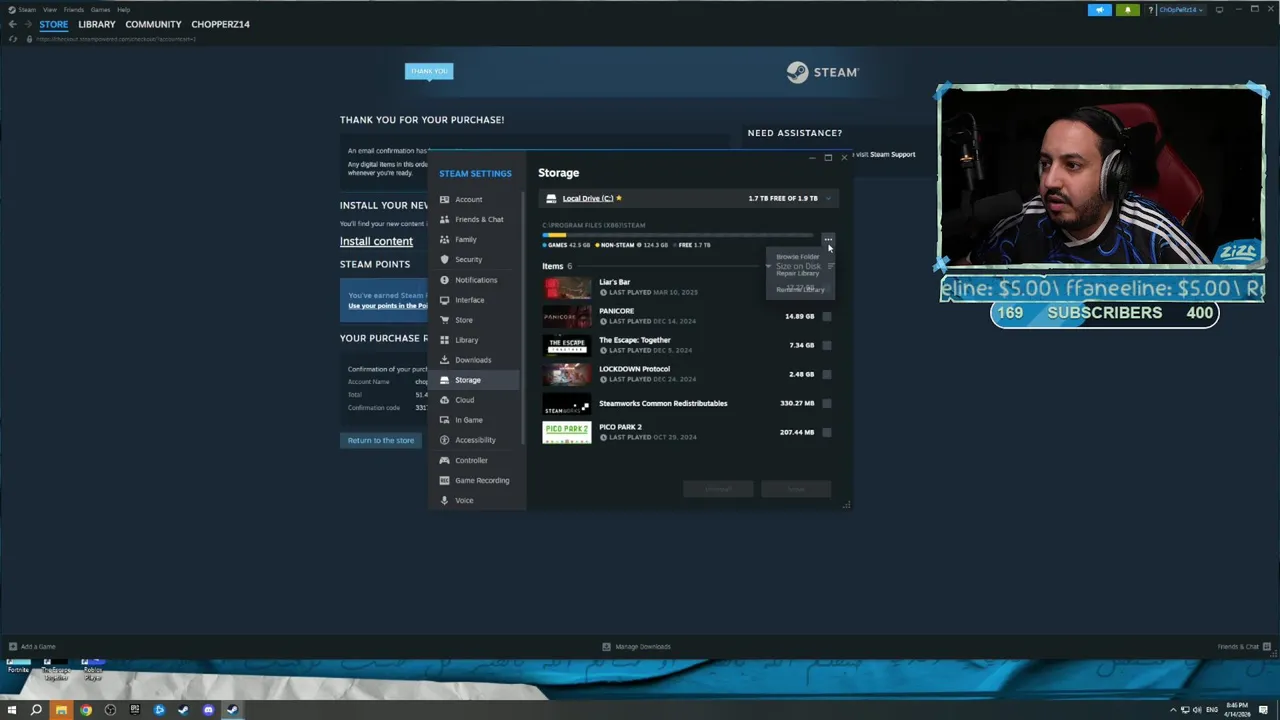This screenshot has width=1280, height=720.
Task: Click the Use your points link
Action: 388,306
